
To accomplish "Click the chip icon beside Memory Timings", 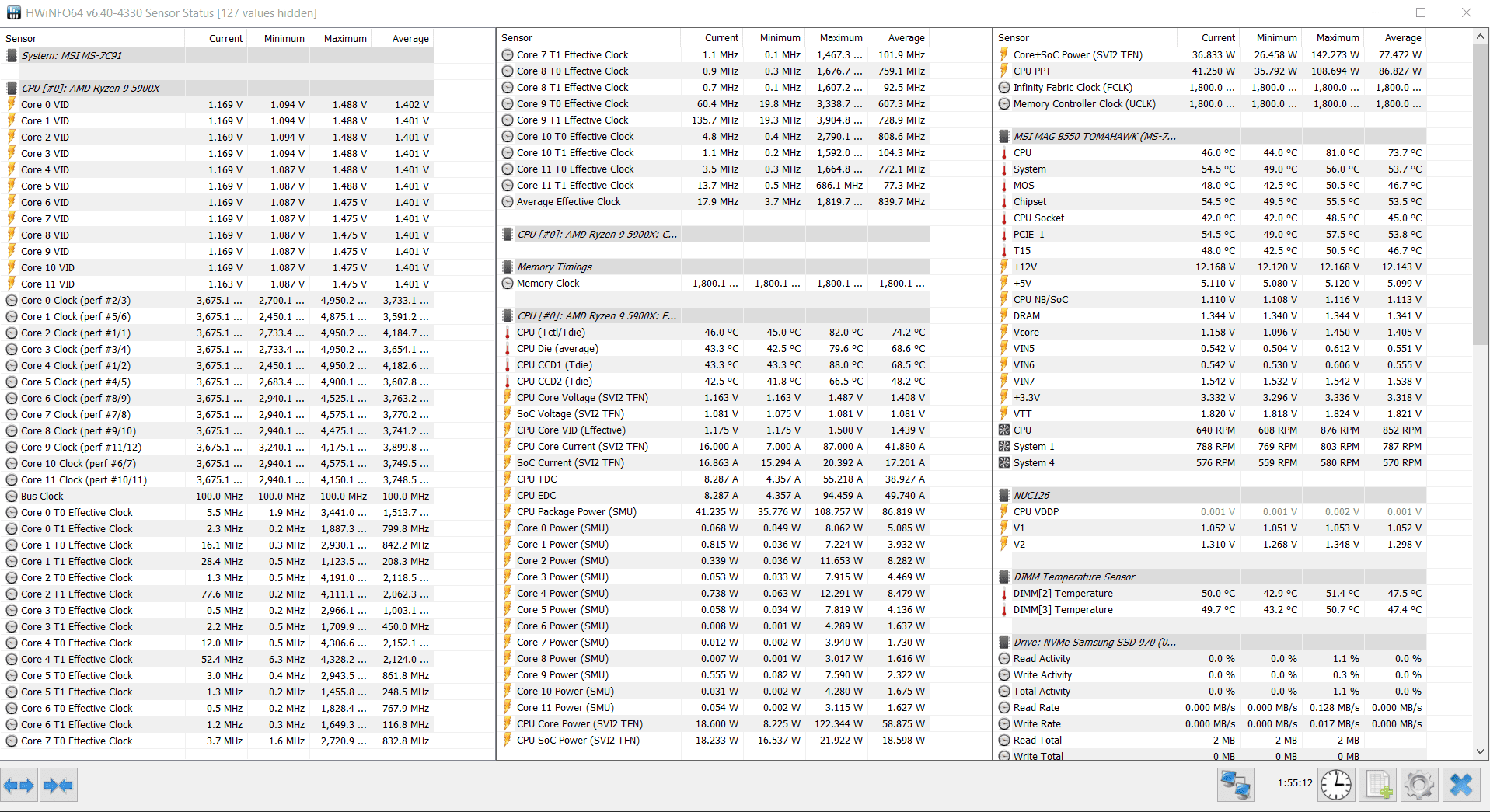I will click(508, 267).
